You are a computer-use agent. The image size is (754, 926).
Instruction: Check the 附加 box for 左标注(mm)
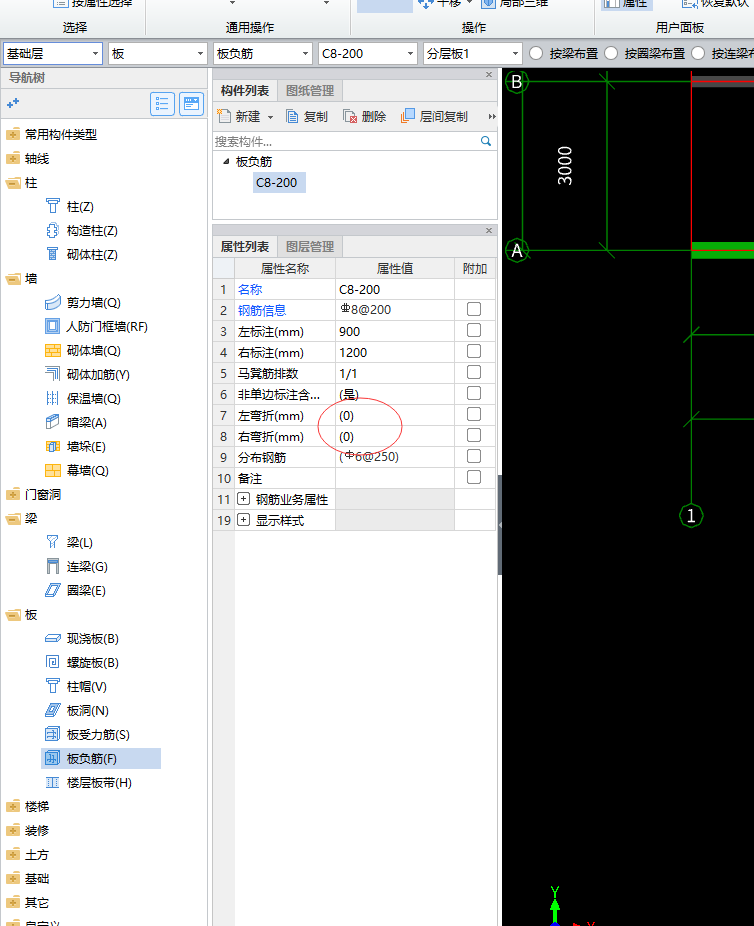[x=474, y=331]
